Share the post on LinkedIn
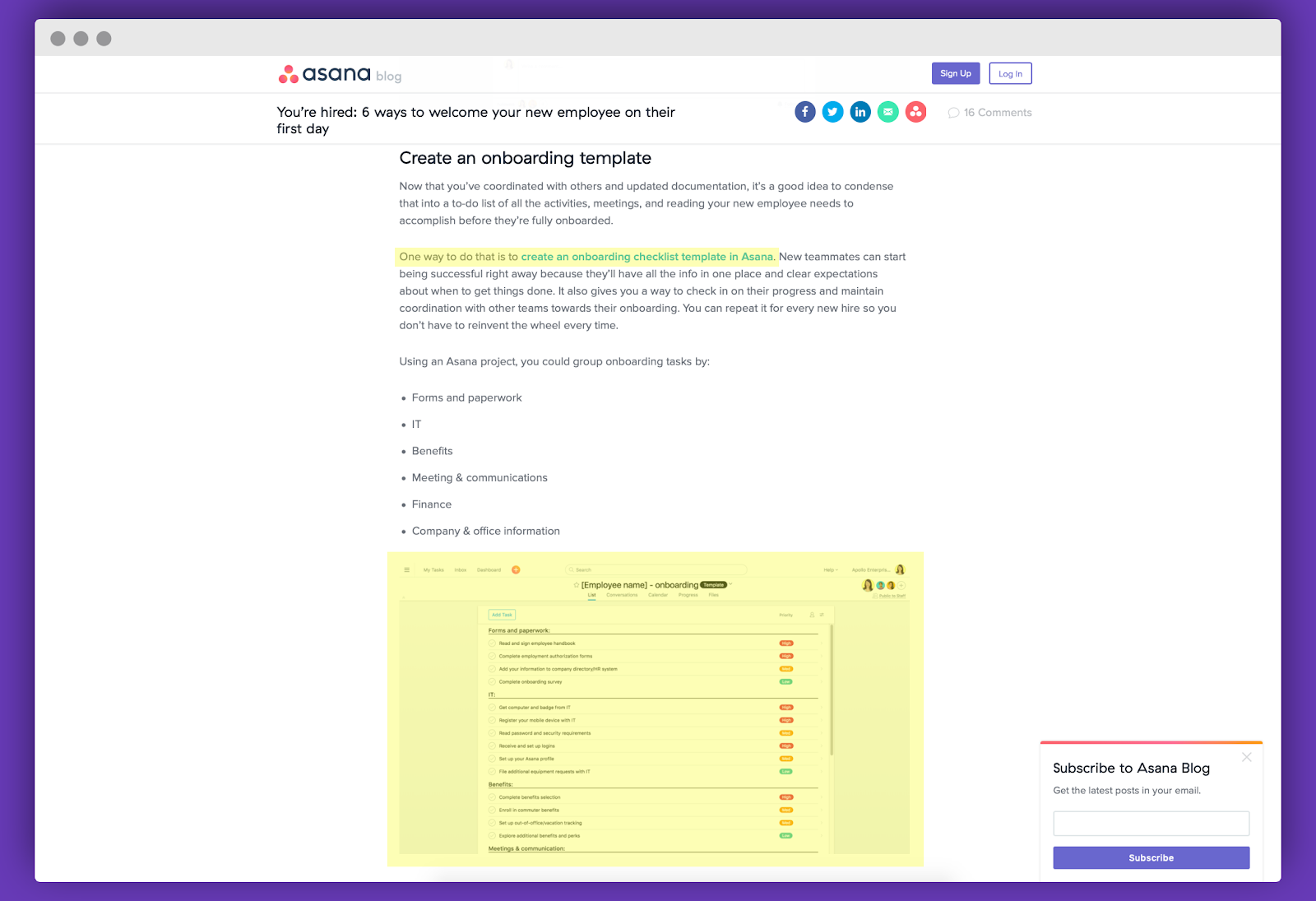This screenshot has height=901, width=1316. (860, 112)
